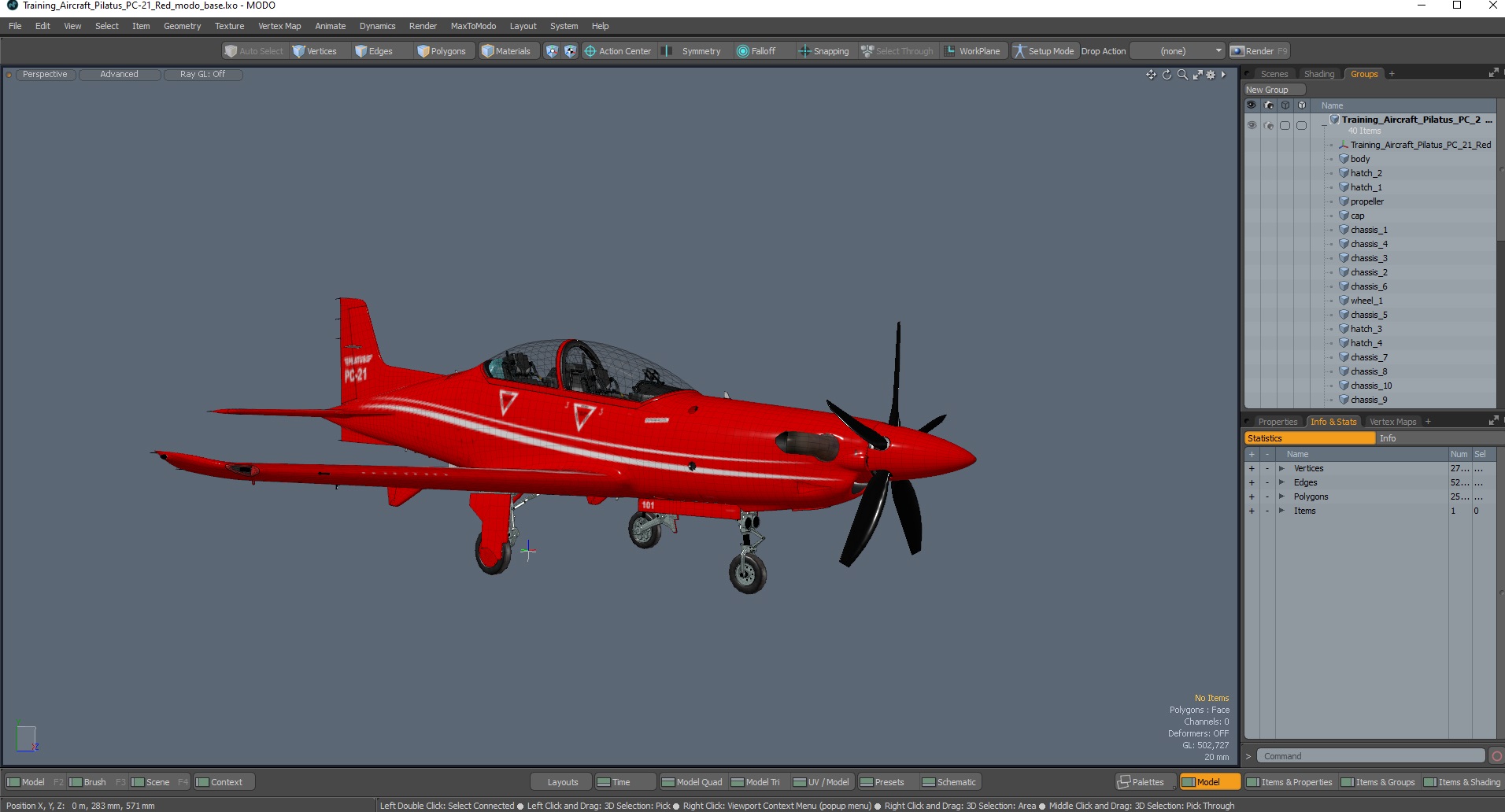Image resolution: width=1505 pixels, height=812 pixels.
Task: Toggle group selectable checkbox
Action: point(1285,125)
